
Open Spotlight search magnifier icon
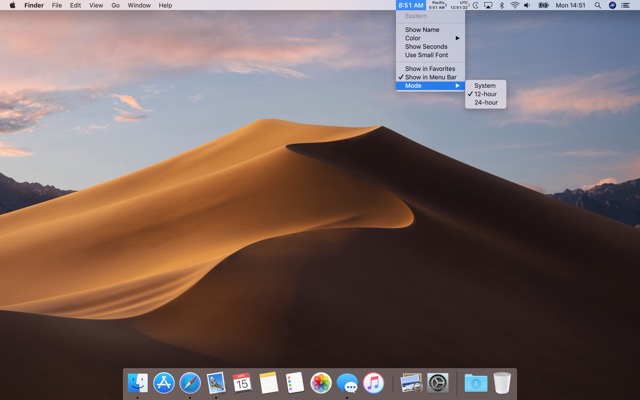pyautogui.click(x=598, y=5)
